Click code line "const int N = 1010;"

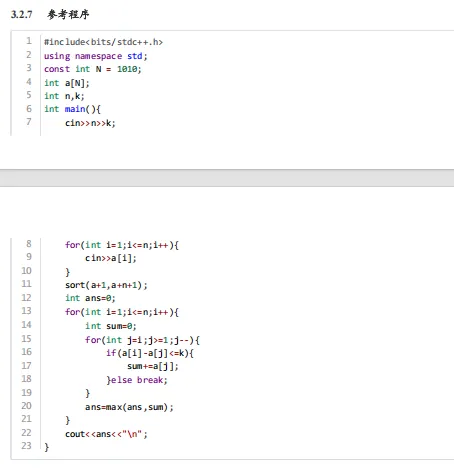[x=93, y=69]
